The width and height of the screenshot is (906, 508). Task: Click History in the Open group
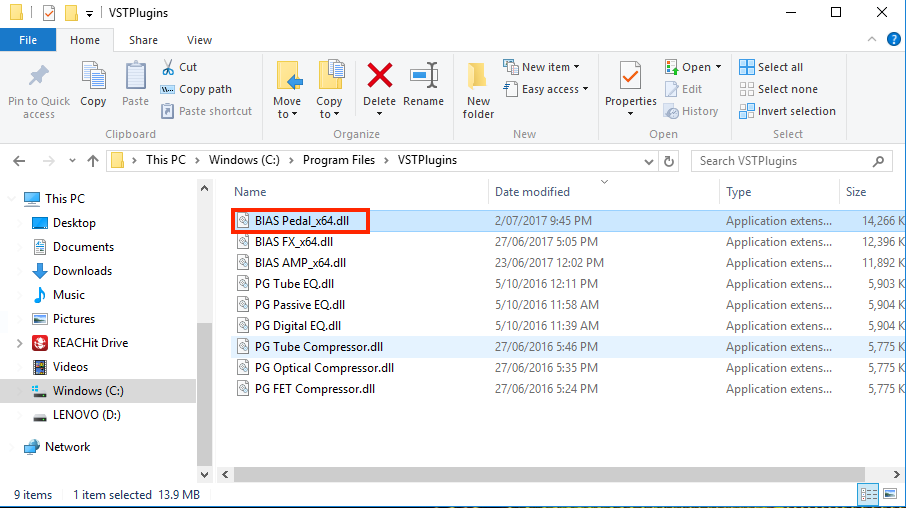[691, 111]
